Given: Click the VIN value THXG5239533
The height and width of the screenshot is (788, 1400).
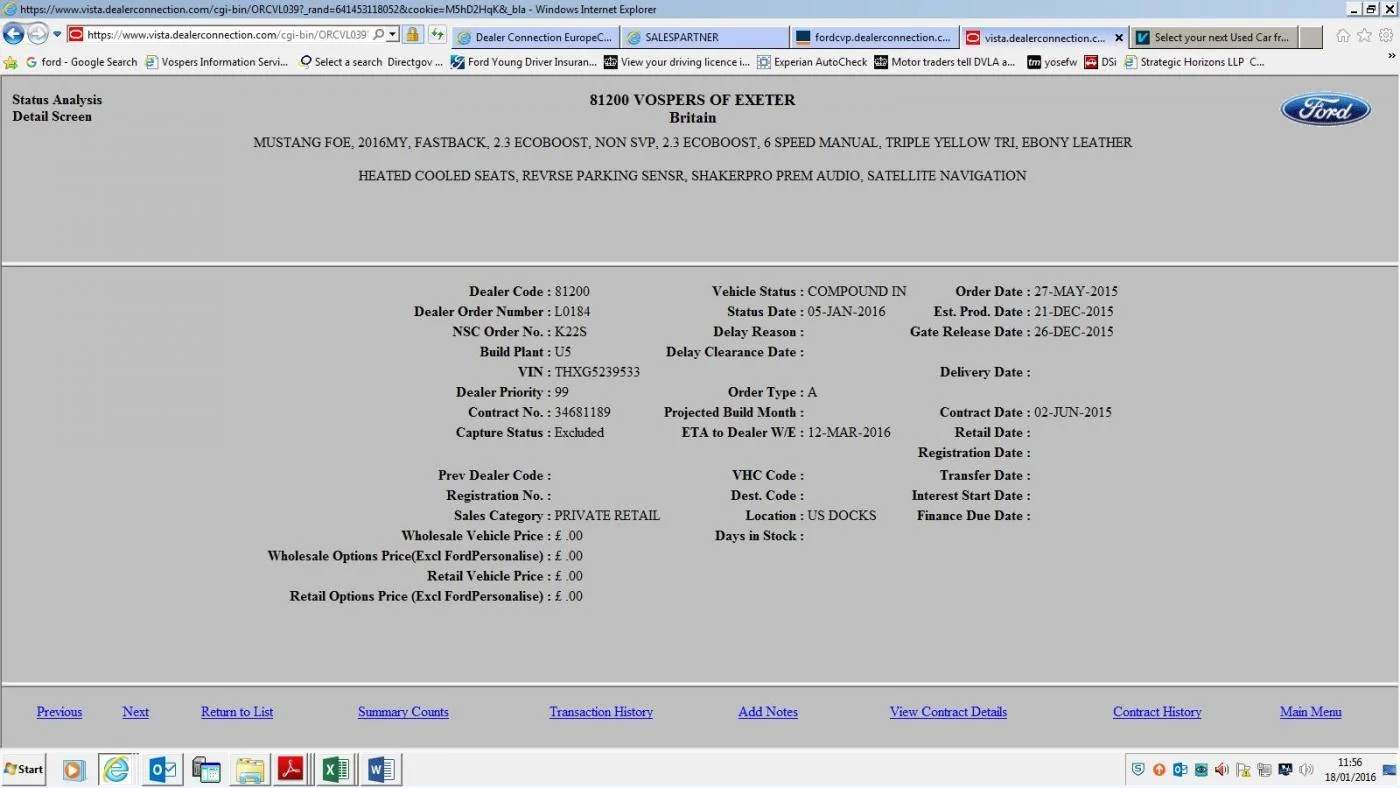Looking at the screenshot, I should click(x=597, y=372).
